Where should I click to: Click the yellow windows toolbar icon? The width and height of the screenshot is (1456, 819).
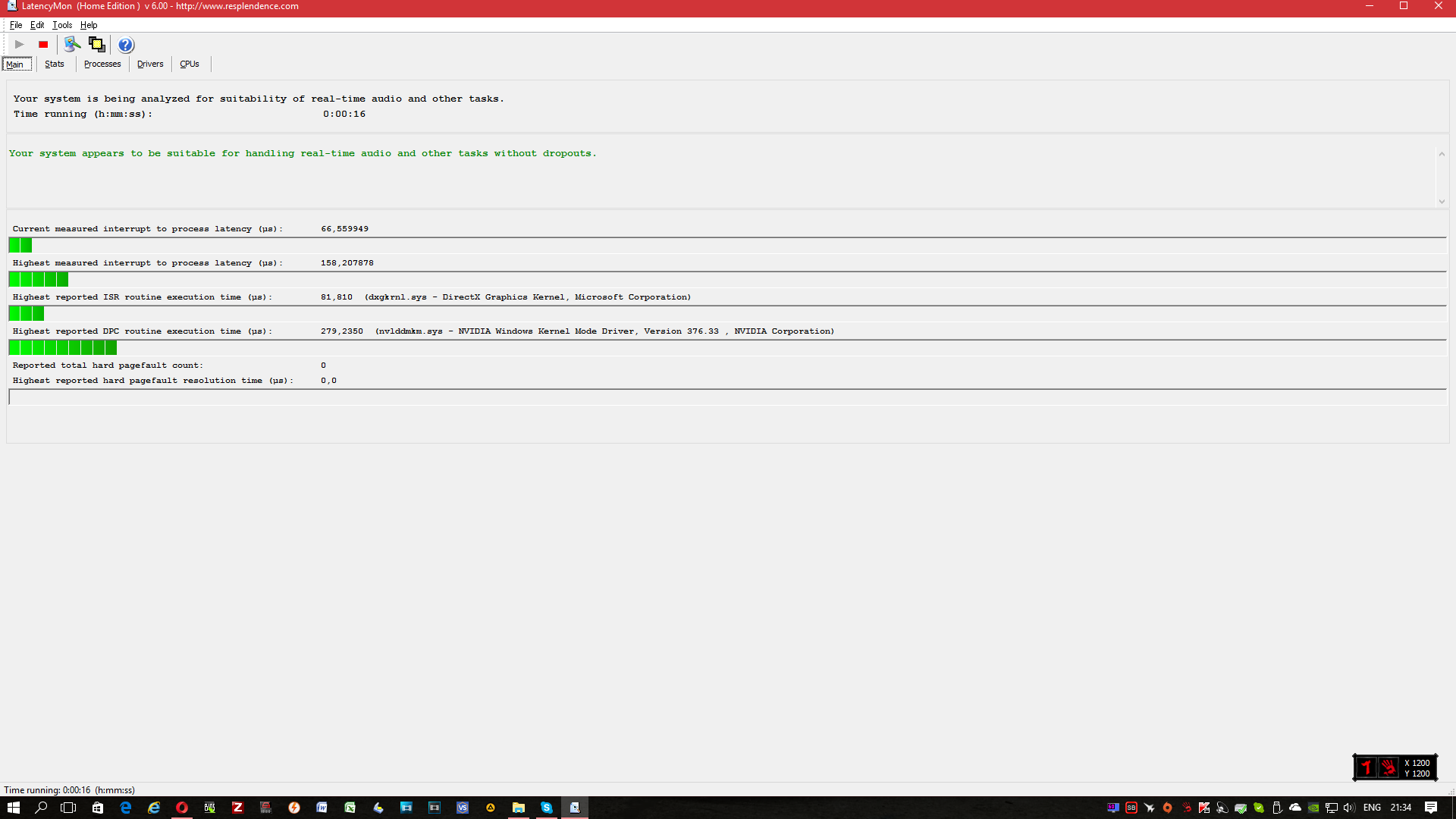97,45
